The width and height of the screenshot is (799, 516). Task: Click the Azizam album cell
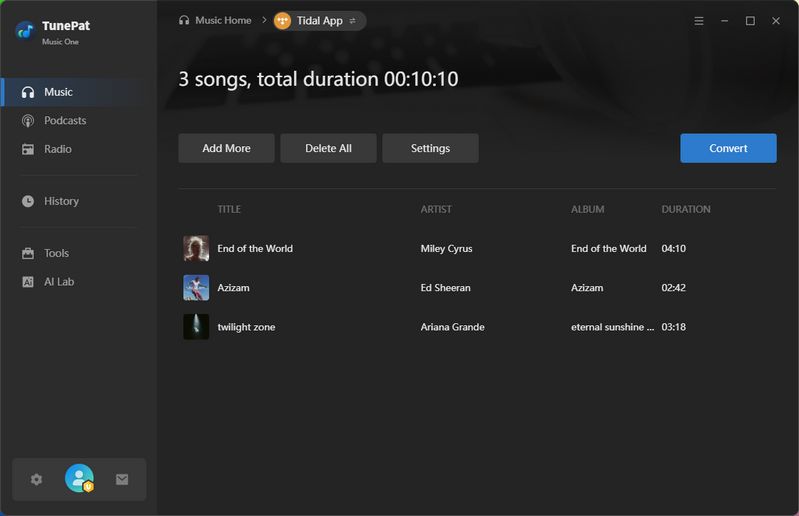click(587, 288)
